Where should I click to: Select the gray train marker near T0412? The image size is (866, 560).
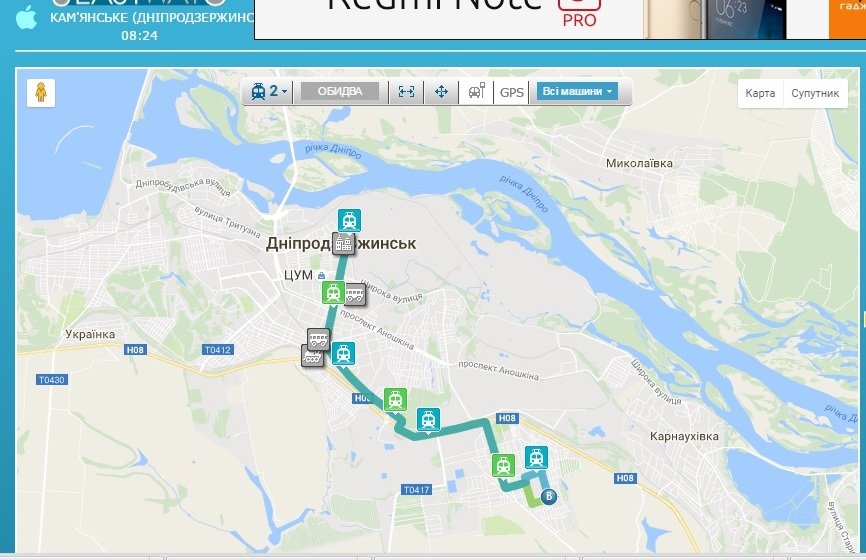click(x=311, y=356)
